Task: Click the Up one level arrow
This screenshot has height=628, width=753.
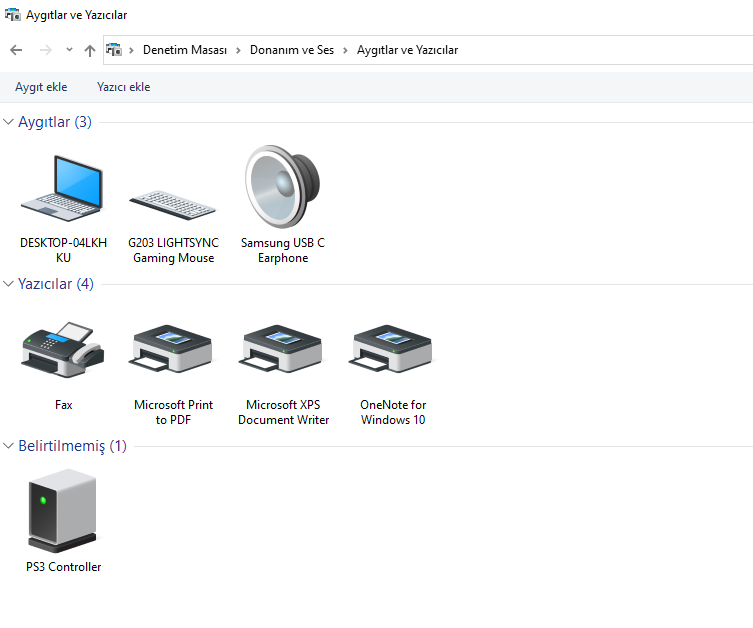Action: coord(90,50)
